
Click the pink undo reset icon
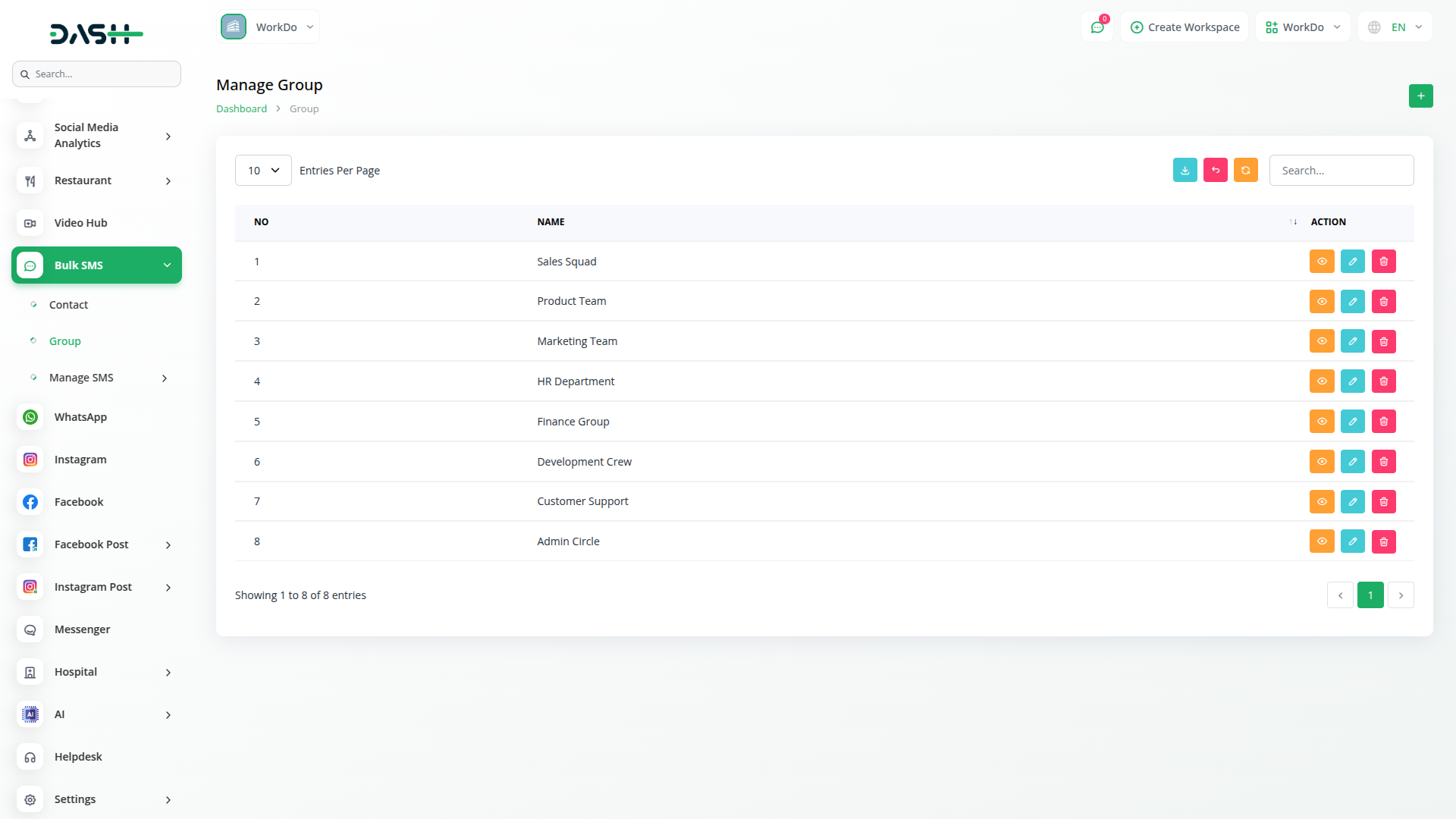click(x=1215, y=171)
